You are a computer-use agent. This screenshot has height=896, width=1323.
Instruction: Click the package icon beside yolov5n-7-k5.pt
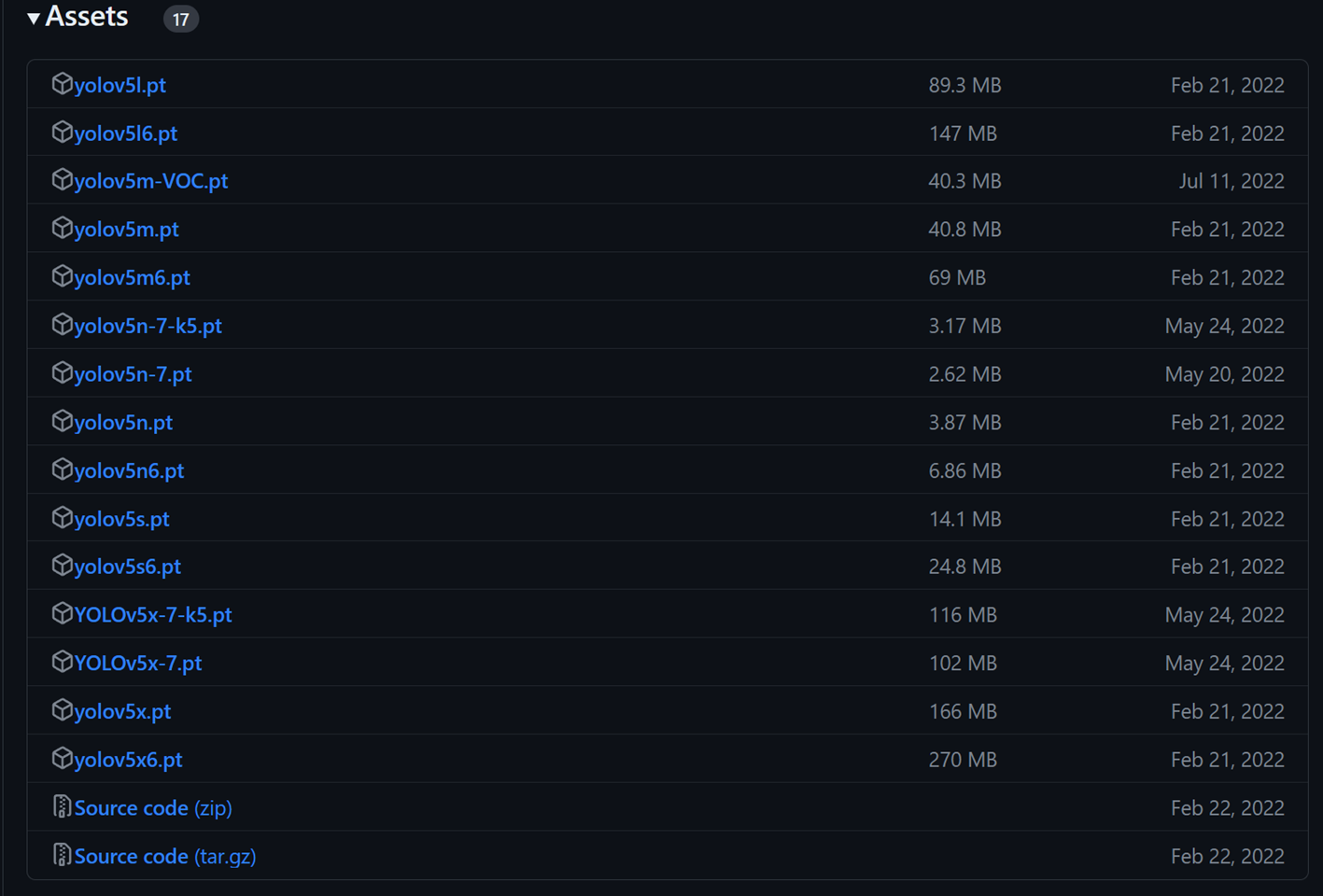coord(62,325)
